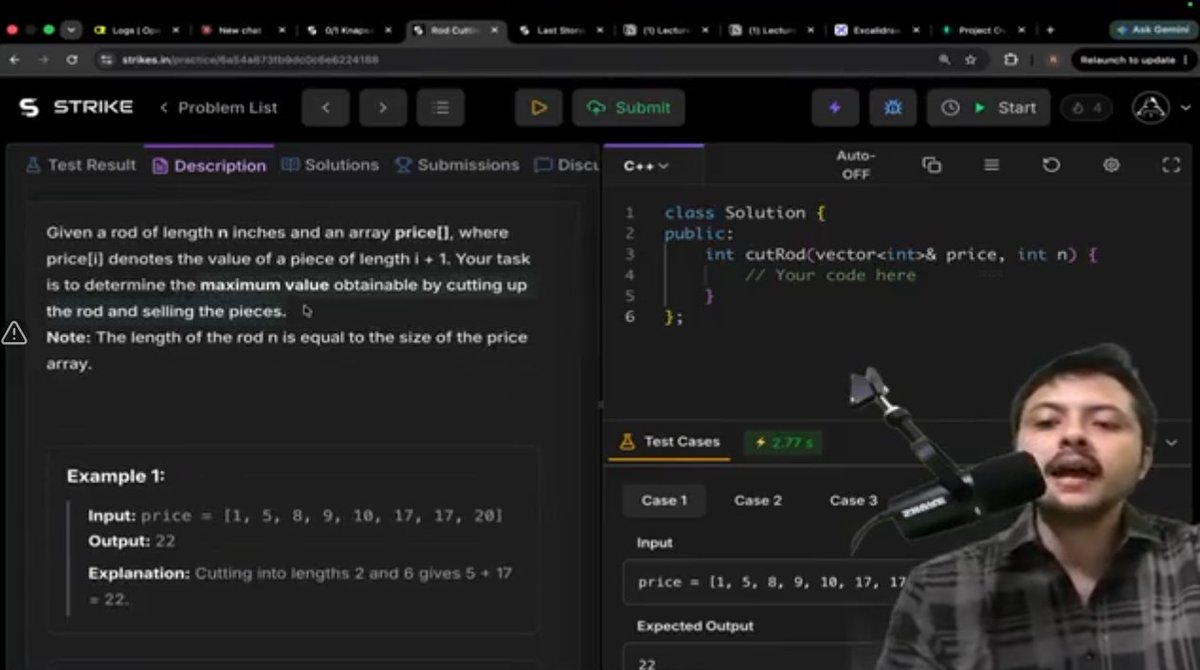The width and height of the screenshot is (1200, 670).
Task: Go to previous problem arrow
Action: pos(324,107)
